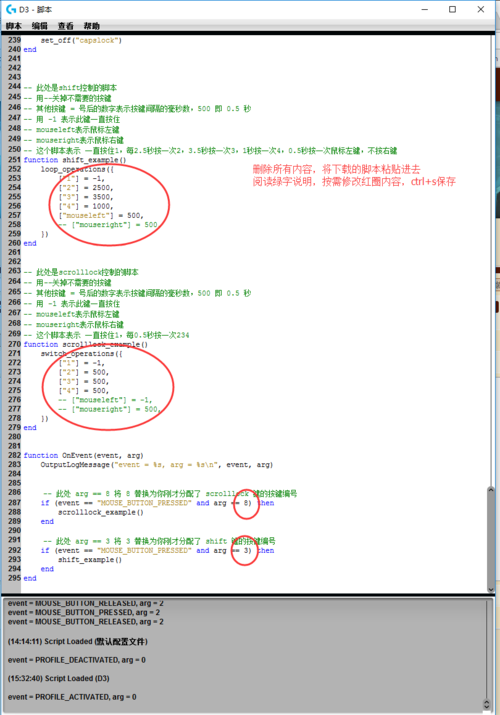Click ["1"] = -1 on line 253

tap(82, 178)
